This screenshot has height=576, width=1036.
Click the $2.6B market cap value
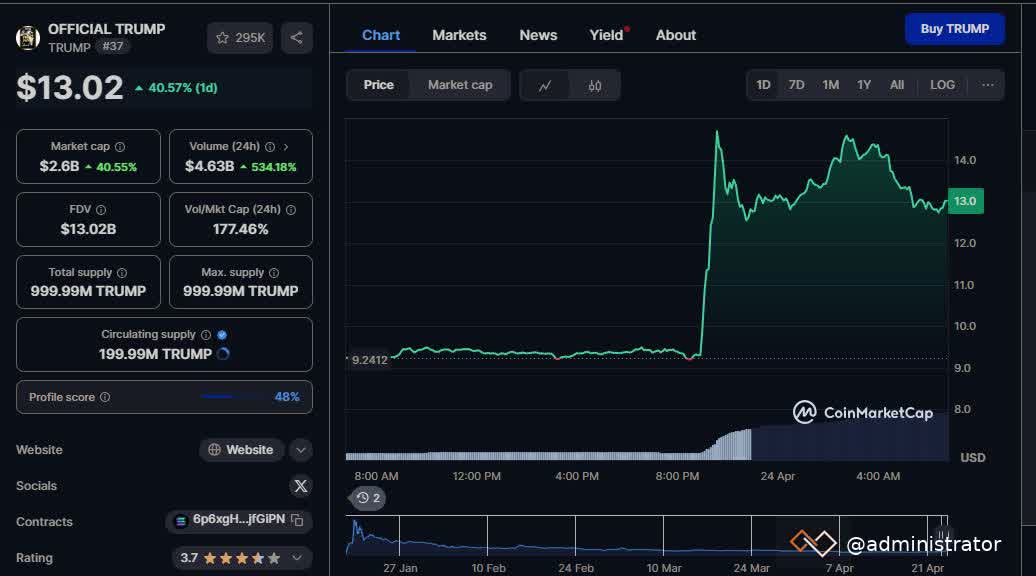tap(59, 166)
